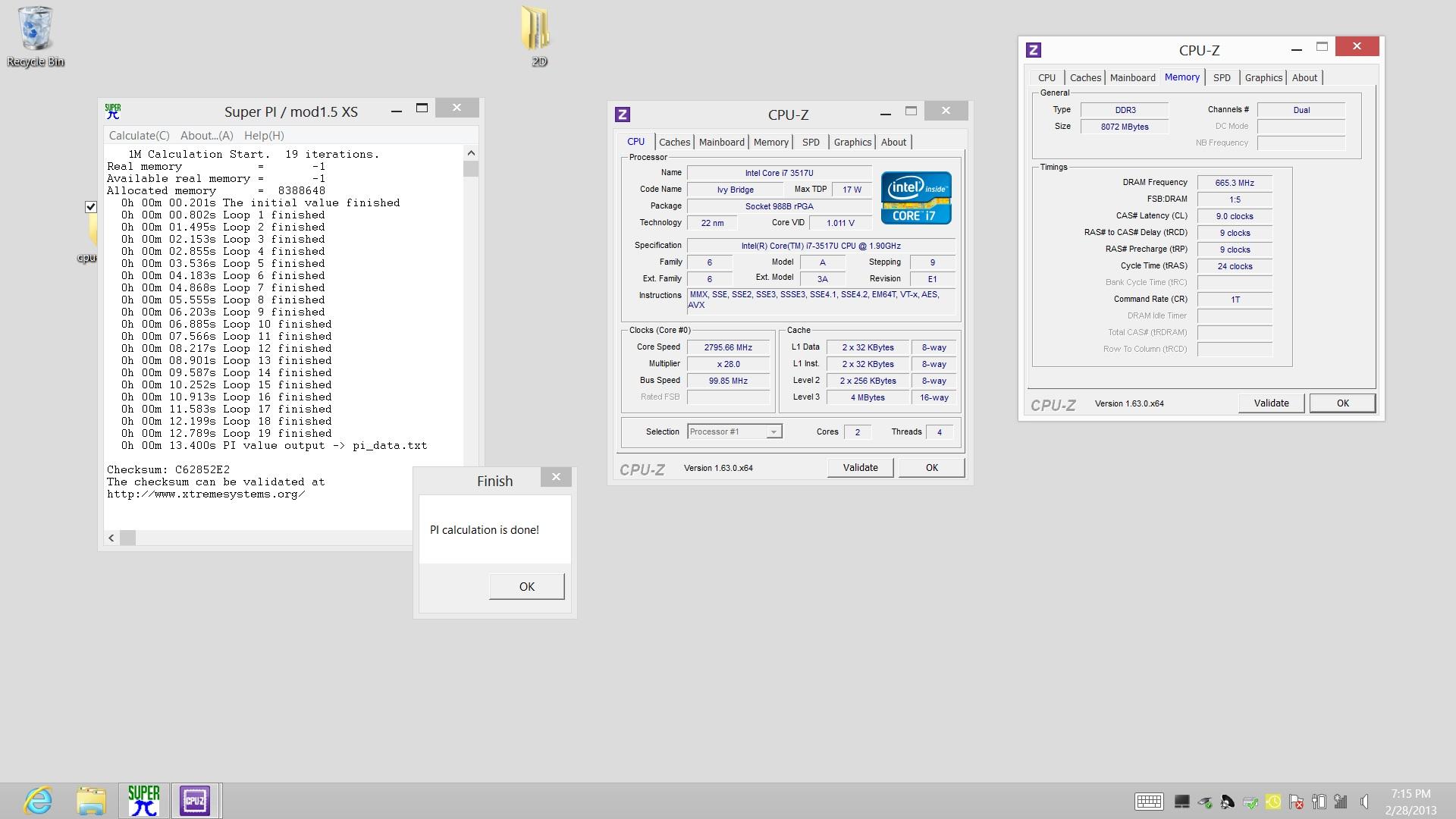This screenshot has width=1456, height=819.
Task: Click the CPU-Z logo in the Memory window's title bar
Action: 1034,50
